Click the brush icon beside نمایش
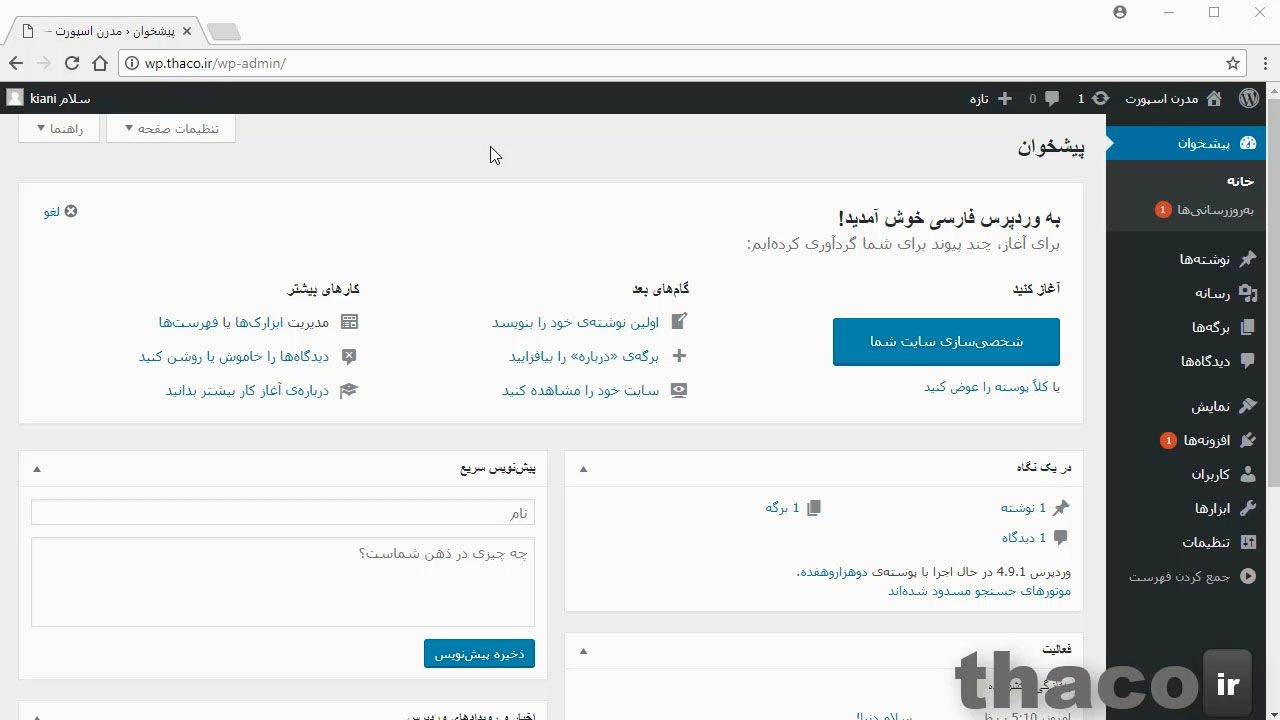The image size is (1280, 720). [x=1247, y=406]
